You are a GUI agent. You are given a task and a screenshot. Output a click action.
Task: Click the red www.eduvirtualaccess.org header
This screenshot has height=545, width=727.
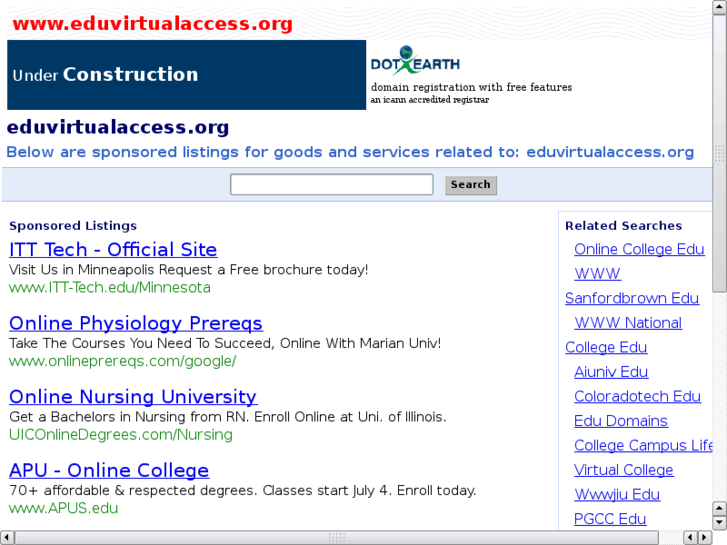pyautogui.click(x=152, y=24)
